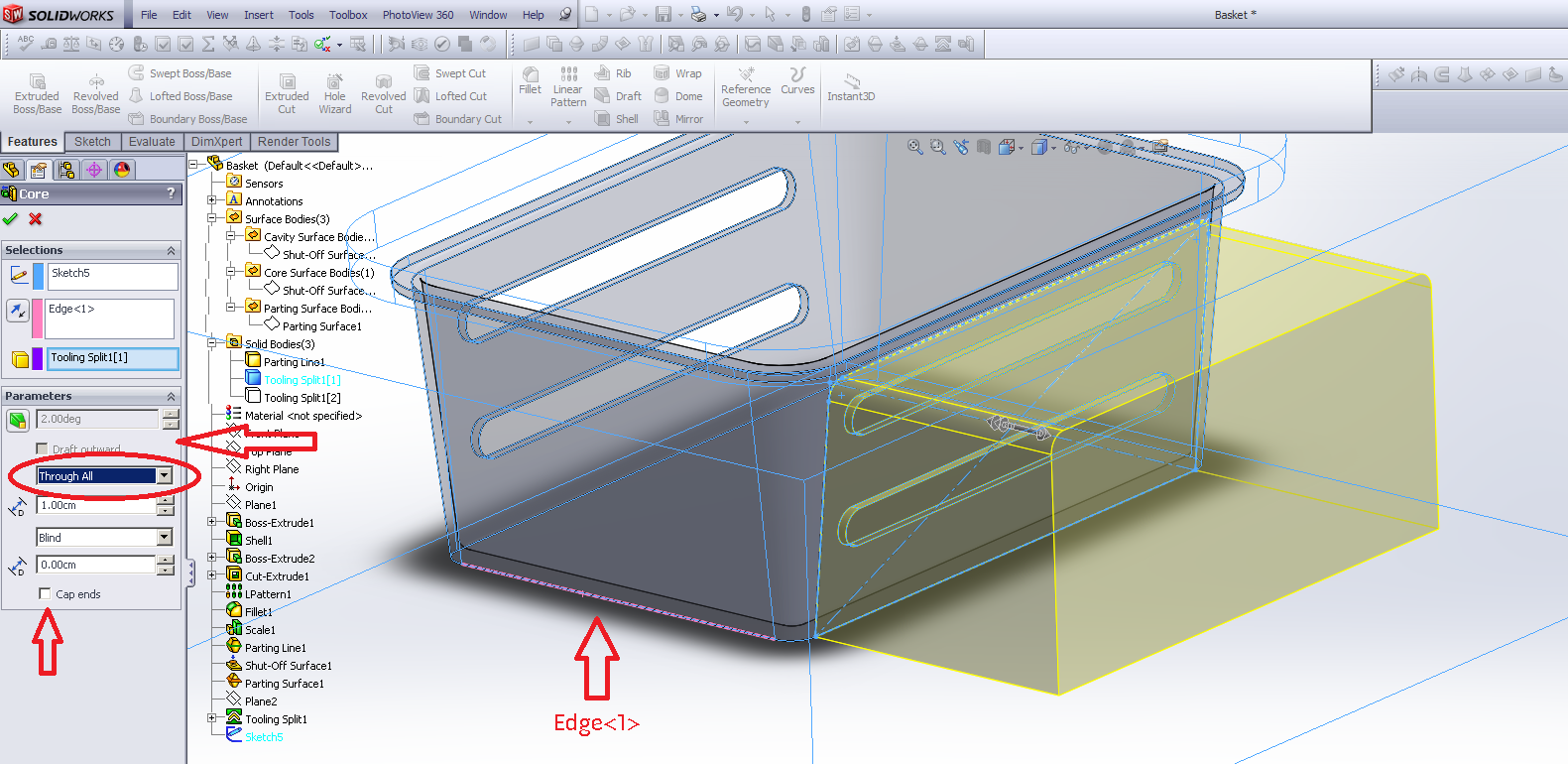This screenshot has height=764, width=1568.
Task: Select Tooling Split1[1] solid body in tree
Action: point(294,380)
